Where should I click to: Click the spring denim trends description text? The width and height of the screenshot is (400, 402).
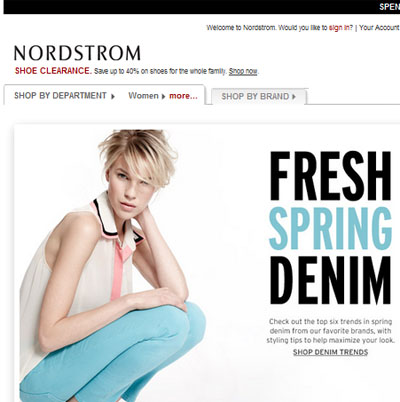(330, 331)
